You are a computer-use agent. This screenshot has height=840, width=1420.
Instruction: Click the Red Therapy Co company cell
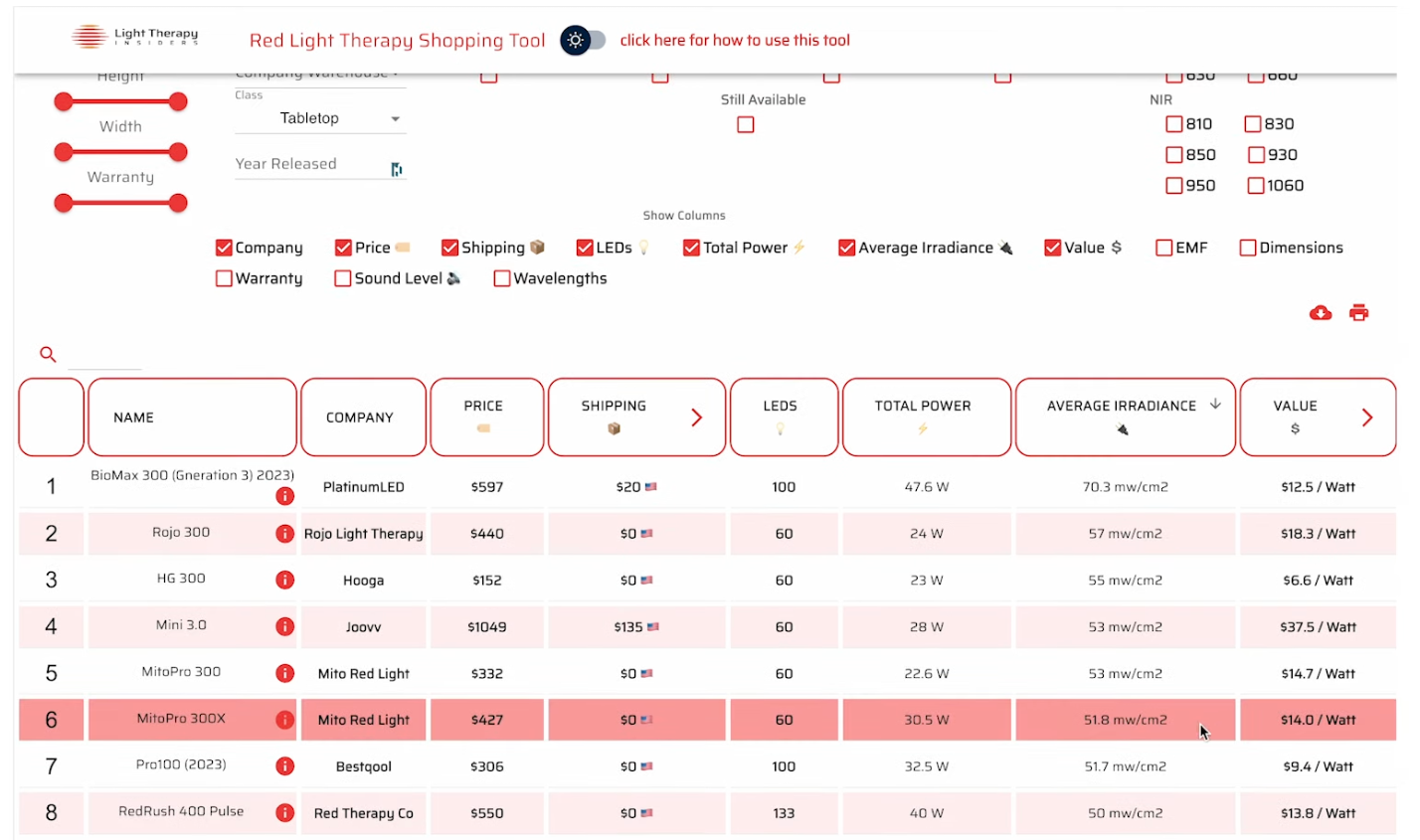click(x=364, y=813)
